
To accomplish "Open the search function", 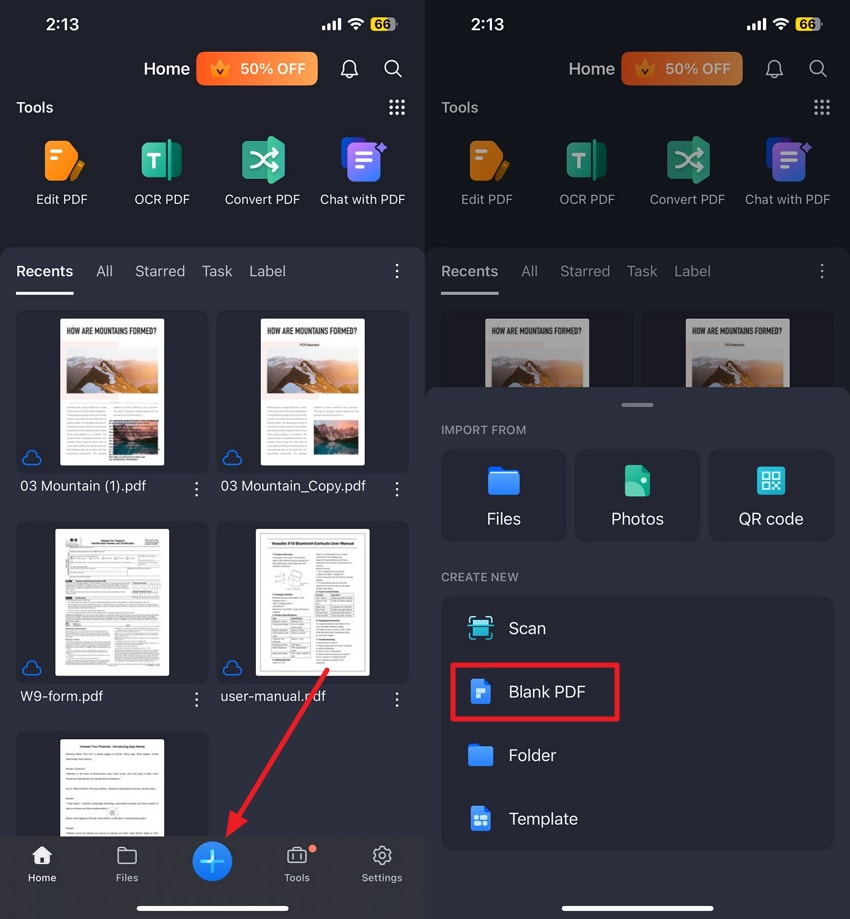I will 393,69.
